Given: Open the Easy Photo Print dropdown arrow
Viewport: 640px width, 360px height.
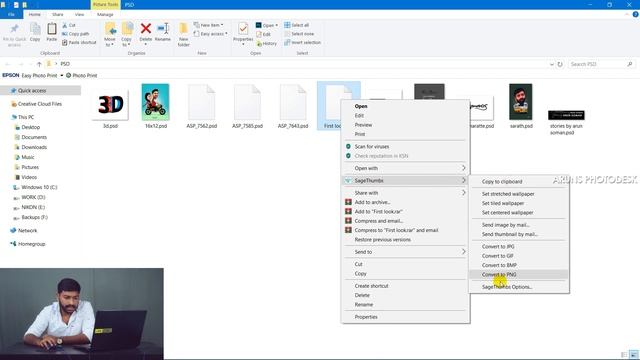Looking at the screenshot, I should coord(62,76).
